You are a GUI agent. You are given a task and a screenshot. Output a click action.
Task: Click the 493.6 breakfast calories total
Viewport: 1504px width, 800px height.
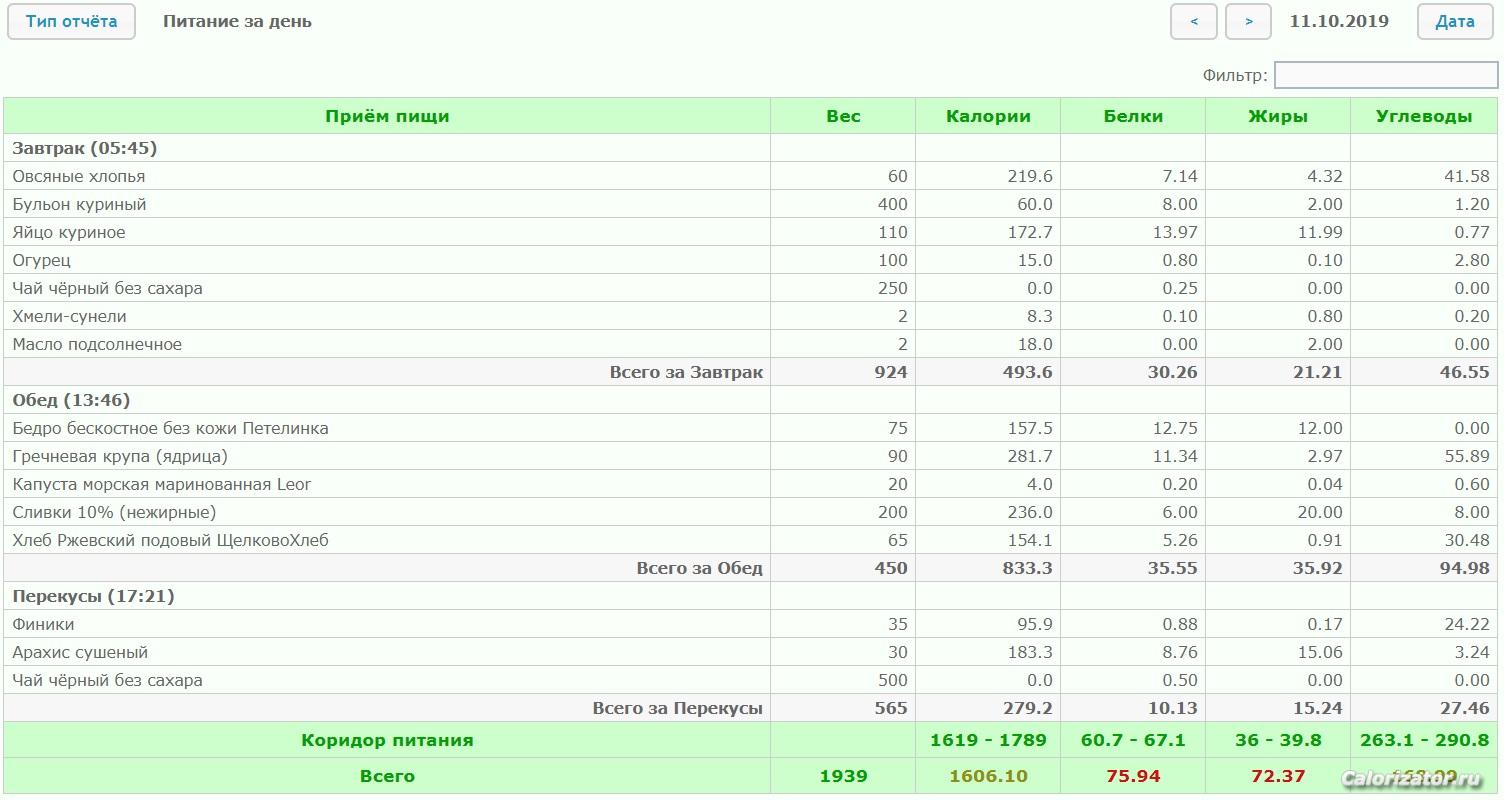pyautogui.click(x=1027, y=372)
